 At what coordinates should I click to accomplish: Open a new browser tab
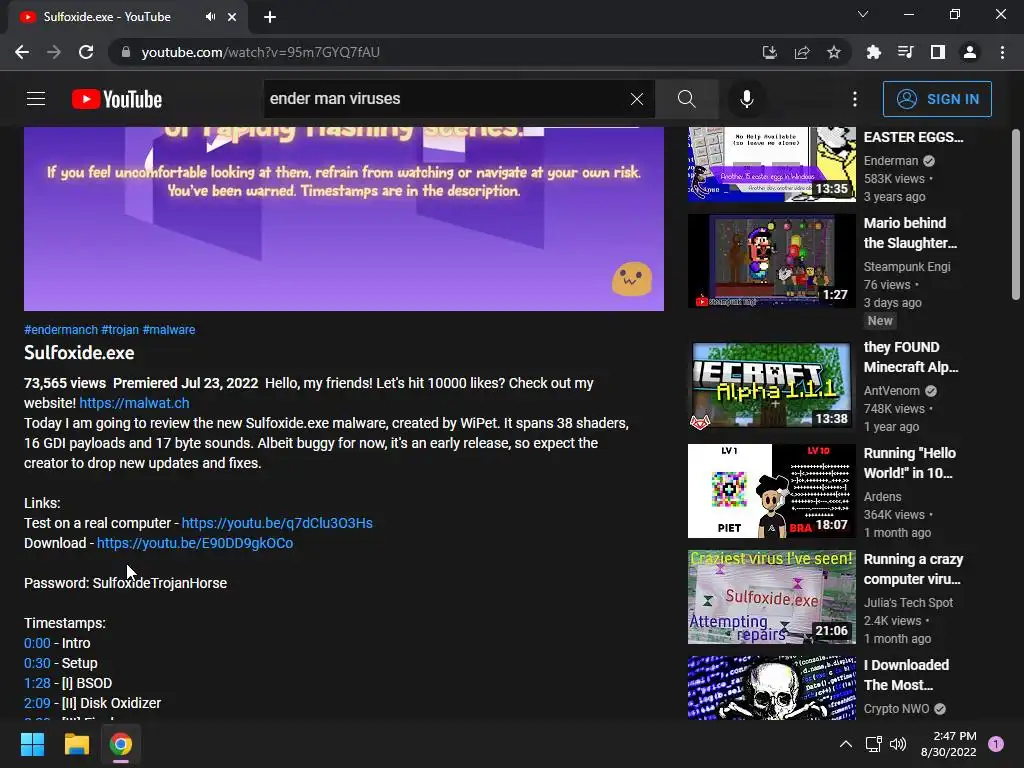270,17
